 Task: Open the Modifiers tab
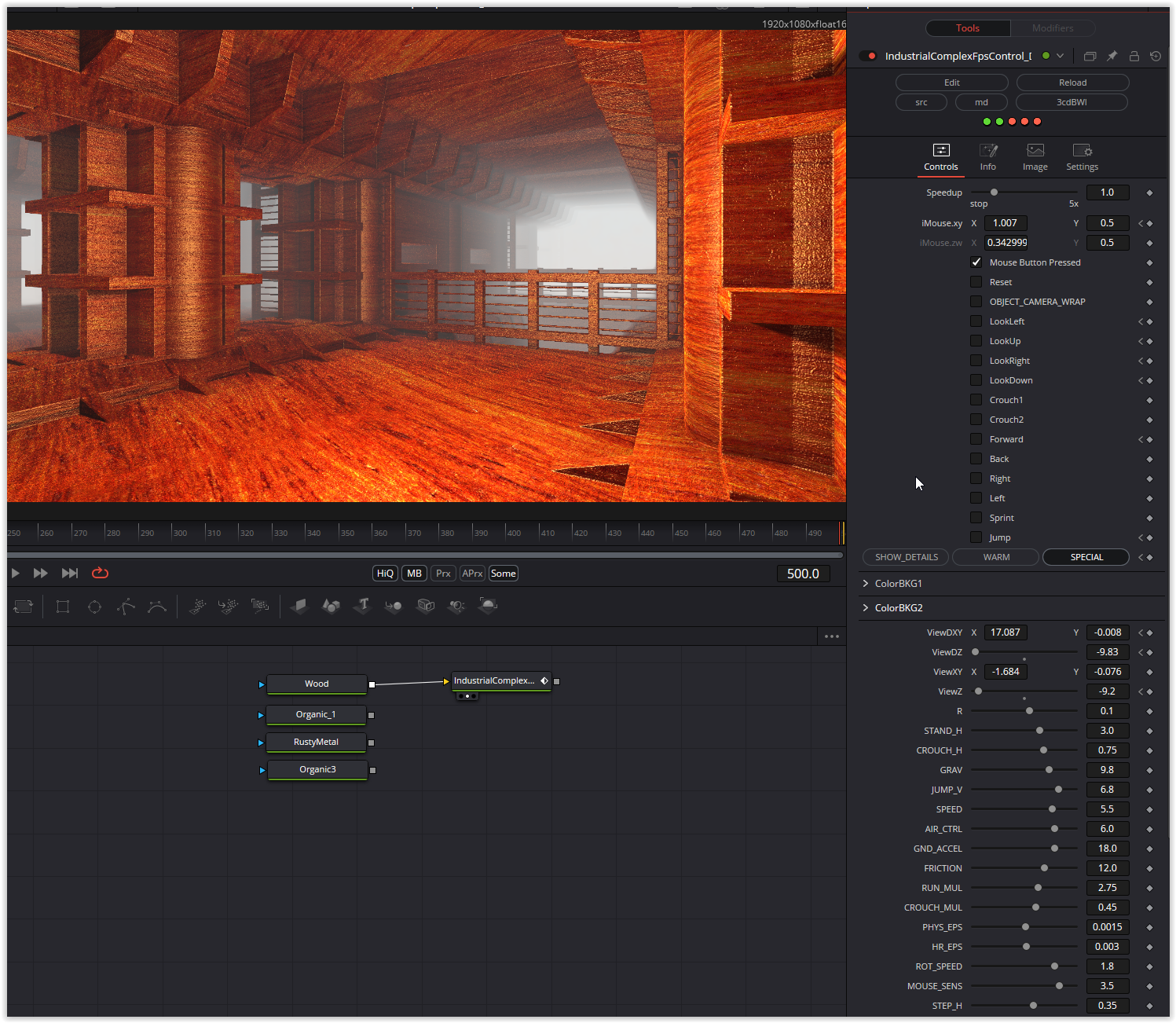pyautogui.click(x=1052, y=28)
